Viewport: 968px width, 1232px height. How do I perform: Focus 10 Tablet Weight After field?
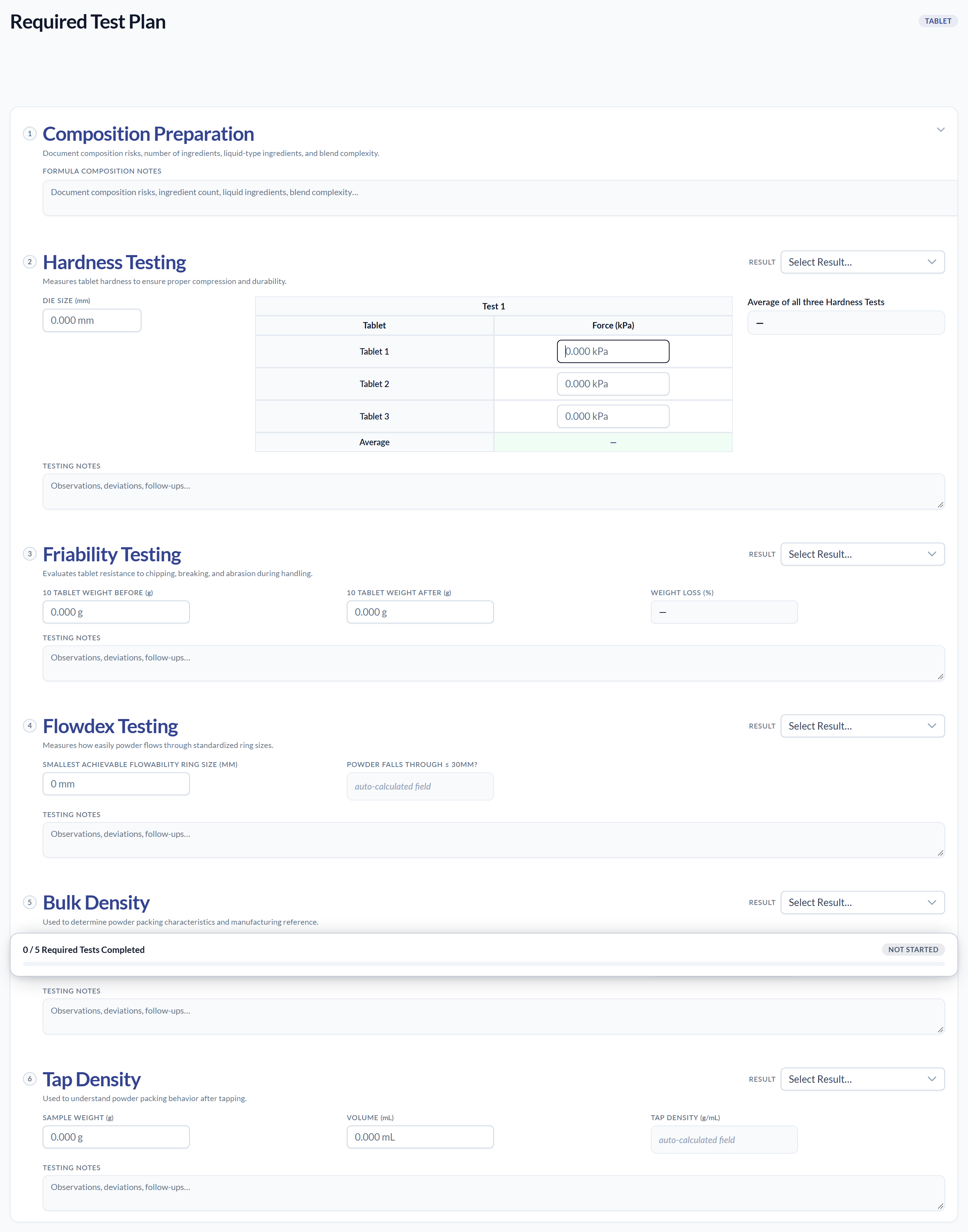pyautogui.click(x=420, y=612)
